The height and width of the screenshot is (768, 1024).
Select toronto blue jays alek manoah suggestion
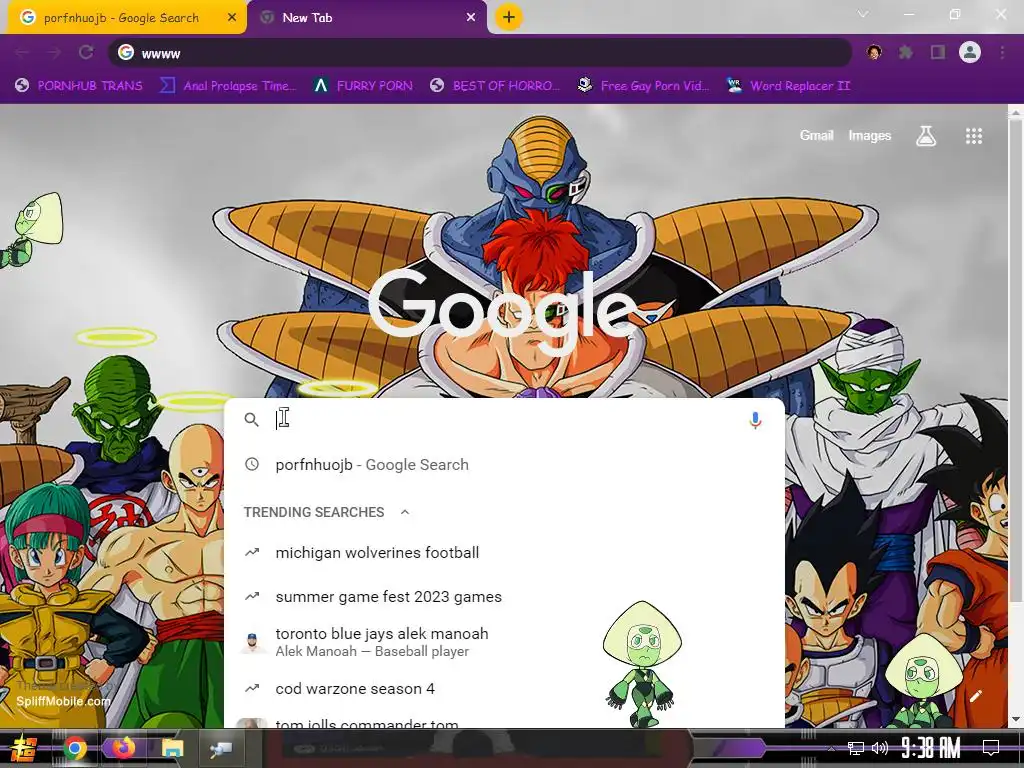tap(504, 642)
